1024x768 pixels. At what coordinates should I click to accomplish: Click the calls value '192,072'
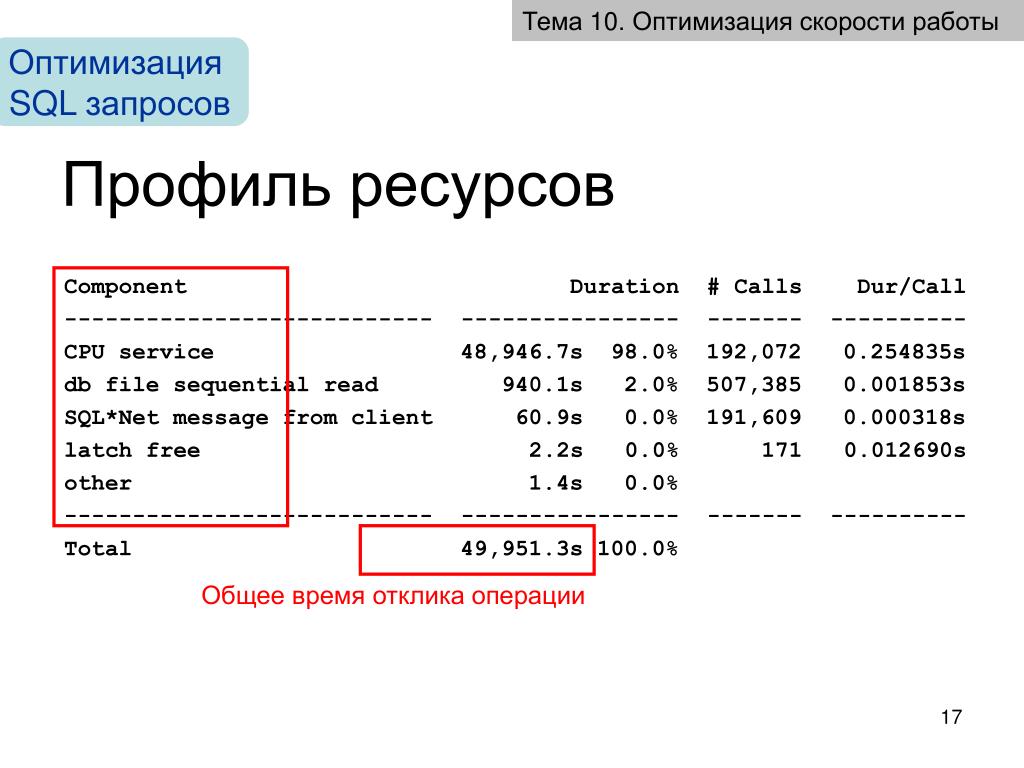click(x=754, y=352)
